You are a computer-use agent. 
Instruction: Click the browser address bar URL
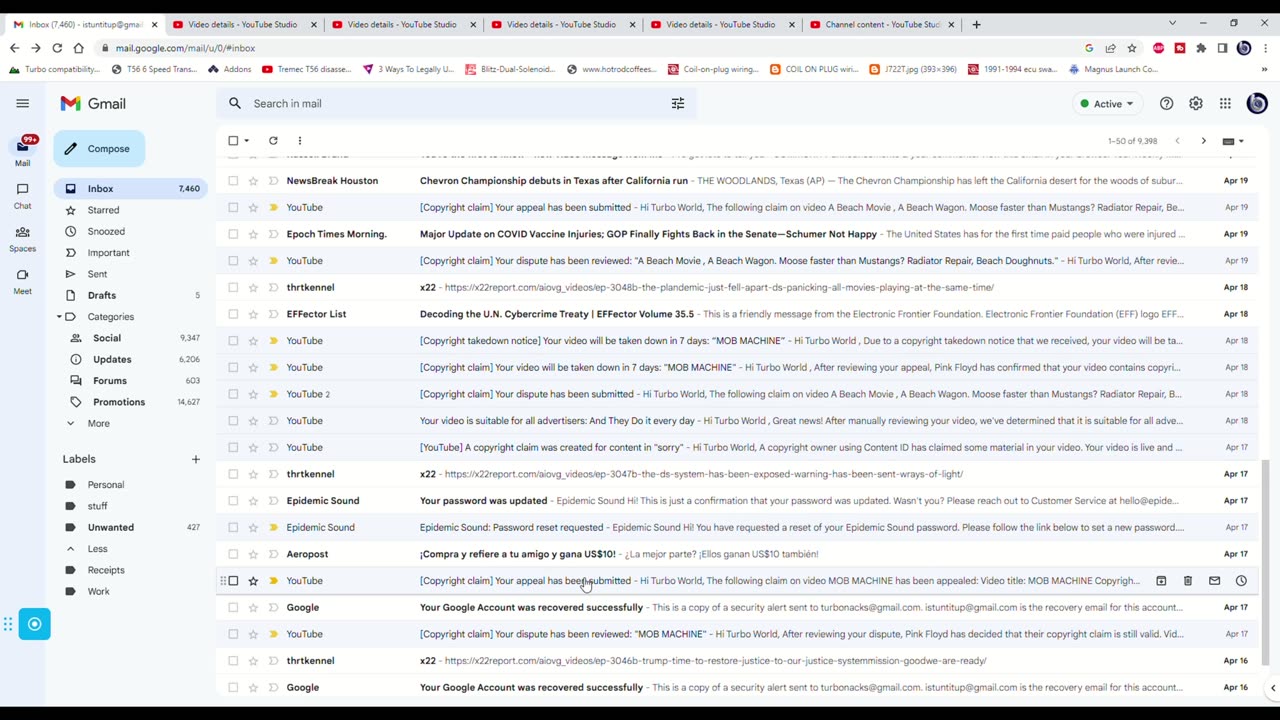coord(185,48)
